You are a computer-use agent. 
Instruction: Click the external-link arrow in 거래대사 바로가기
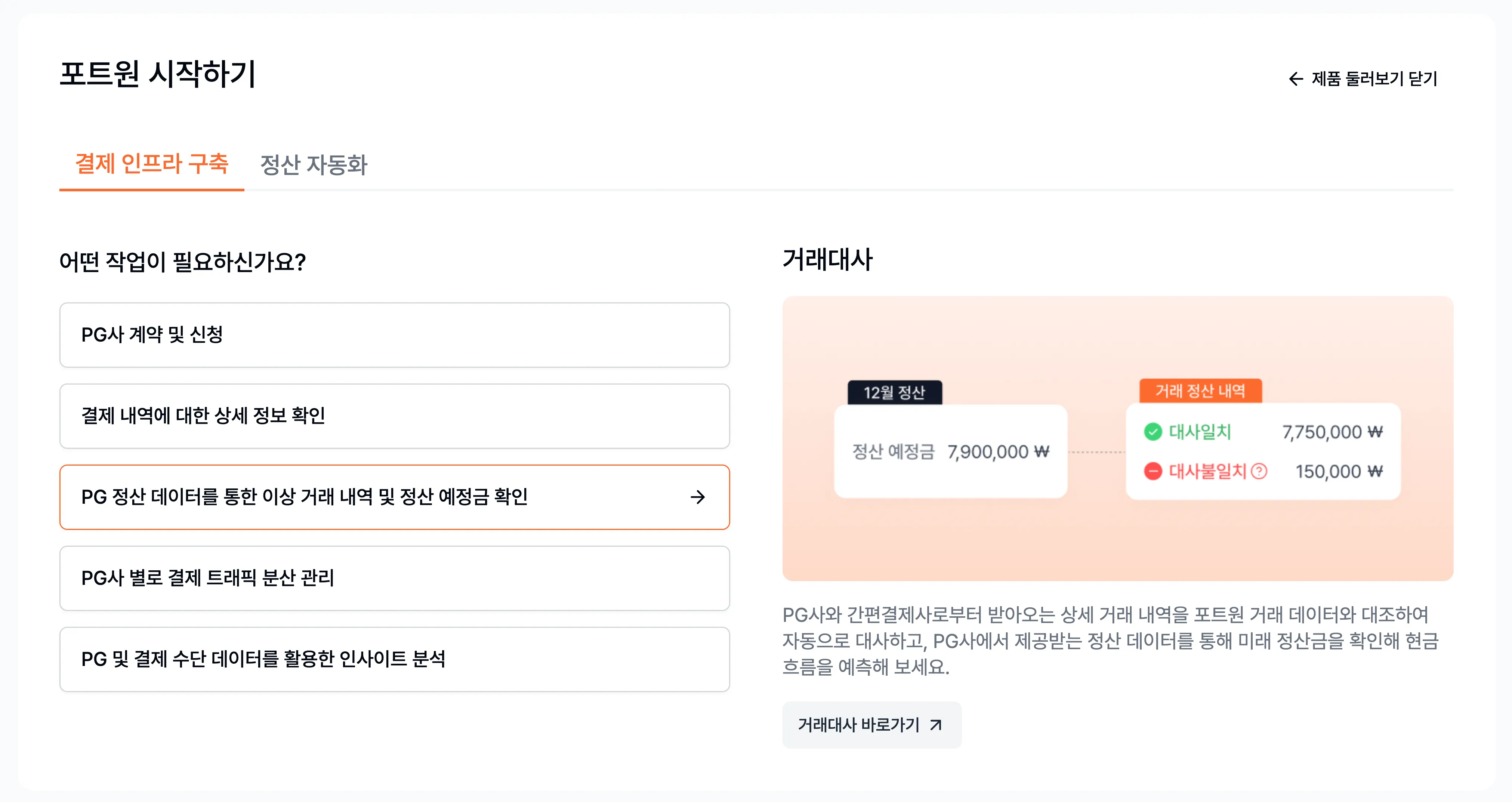coord(936,725)
